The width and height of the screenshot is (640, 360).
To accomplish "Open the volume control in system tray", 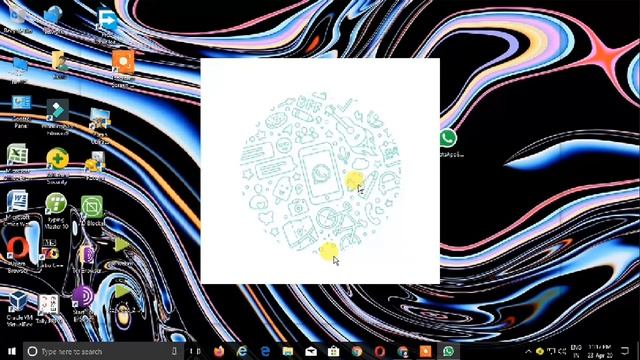I will pyautogui.click(x=562, y=351).
